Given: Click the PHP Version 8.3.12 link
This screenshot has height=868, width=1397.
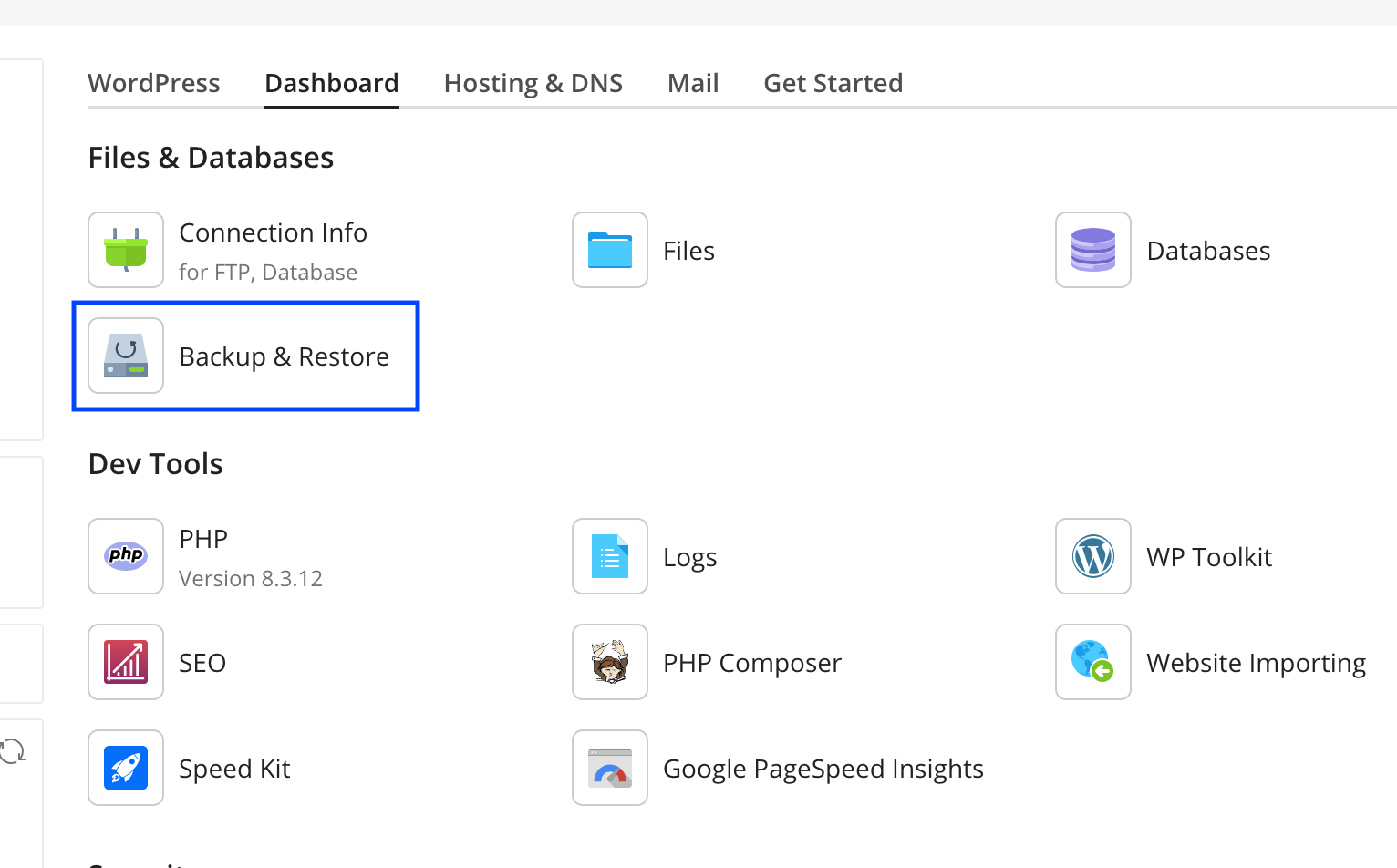Looking at the screenshot, I should (251, 578).
